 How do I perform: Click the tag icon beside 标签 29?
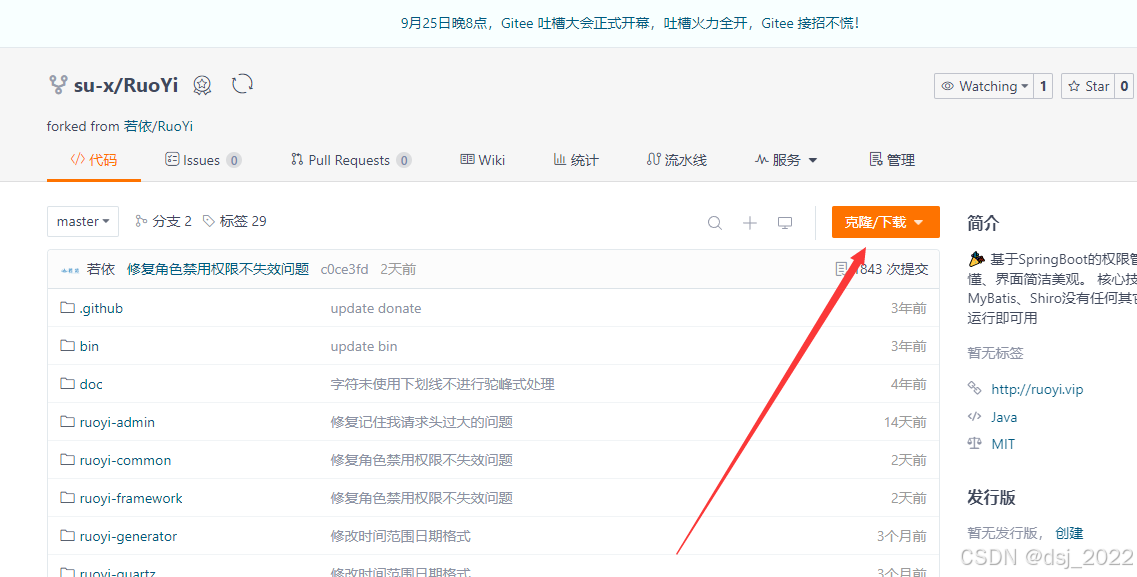tap(209, 221)
